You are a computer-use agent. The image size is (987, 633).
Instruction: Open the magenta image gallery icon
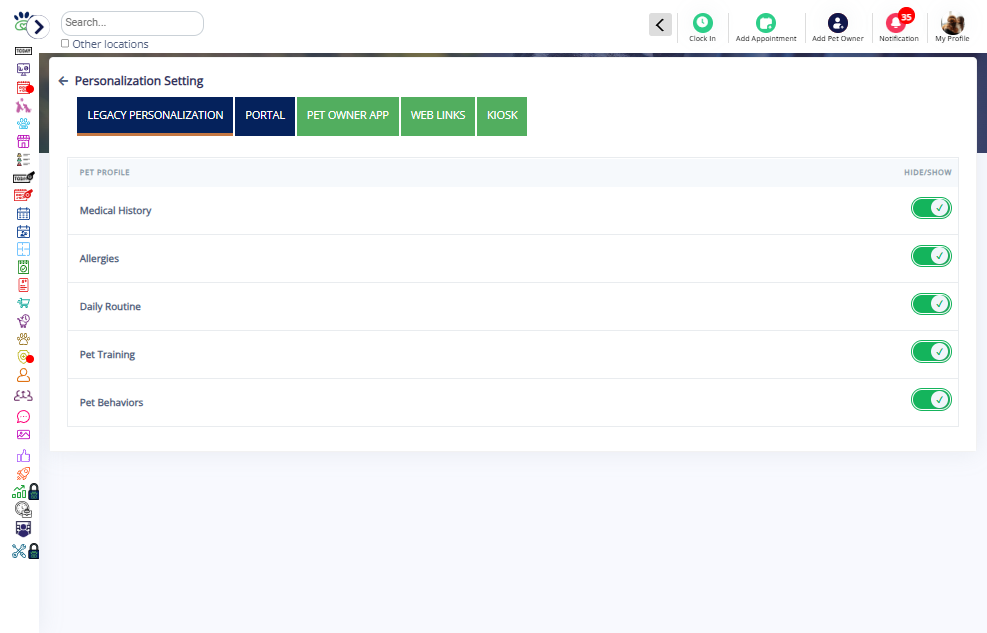point(23,435)
